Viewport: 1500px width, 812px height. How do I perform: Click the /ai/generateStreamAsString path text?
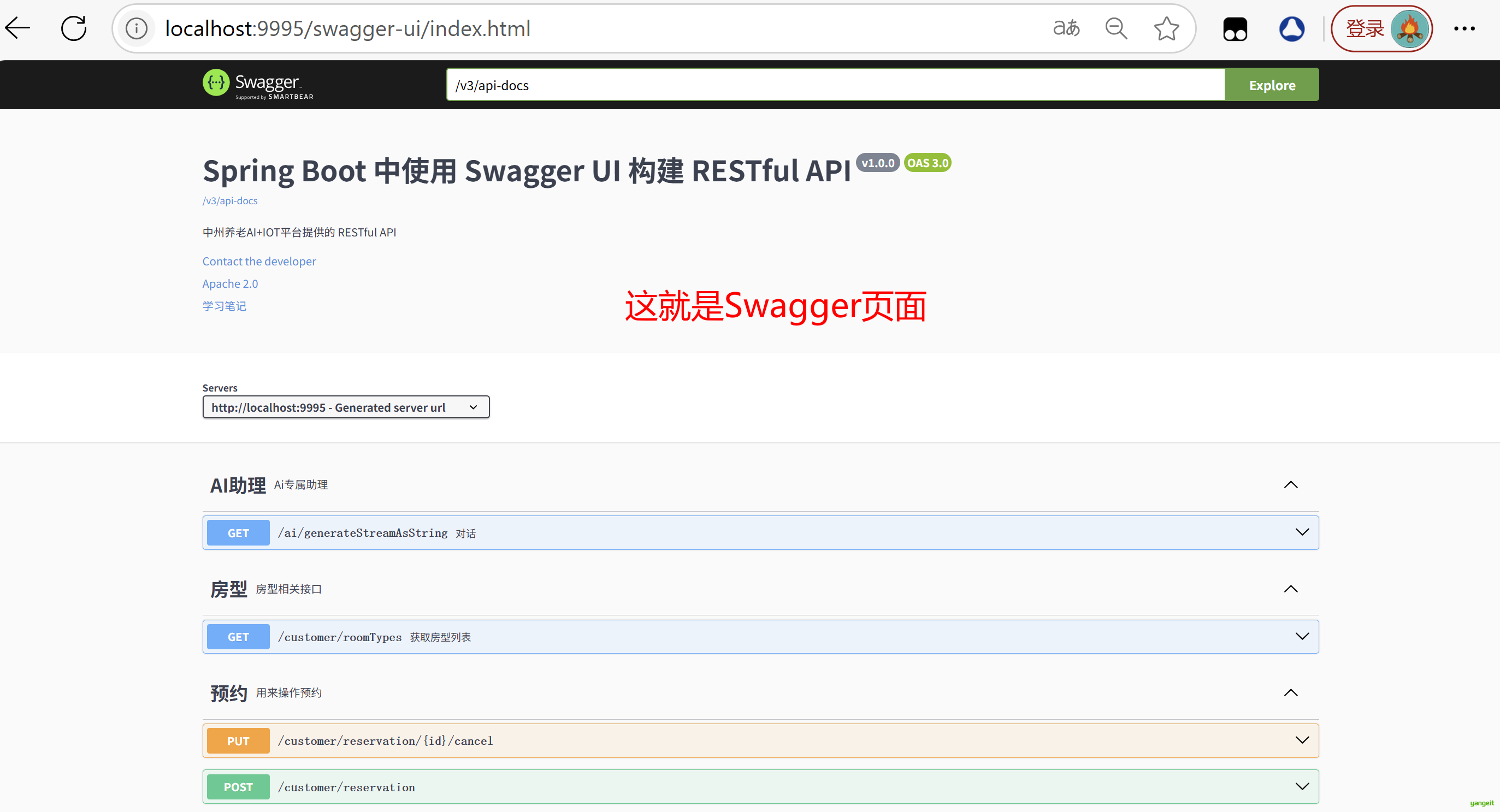363,532
